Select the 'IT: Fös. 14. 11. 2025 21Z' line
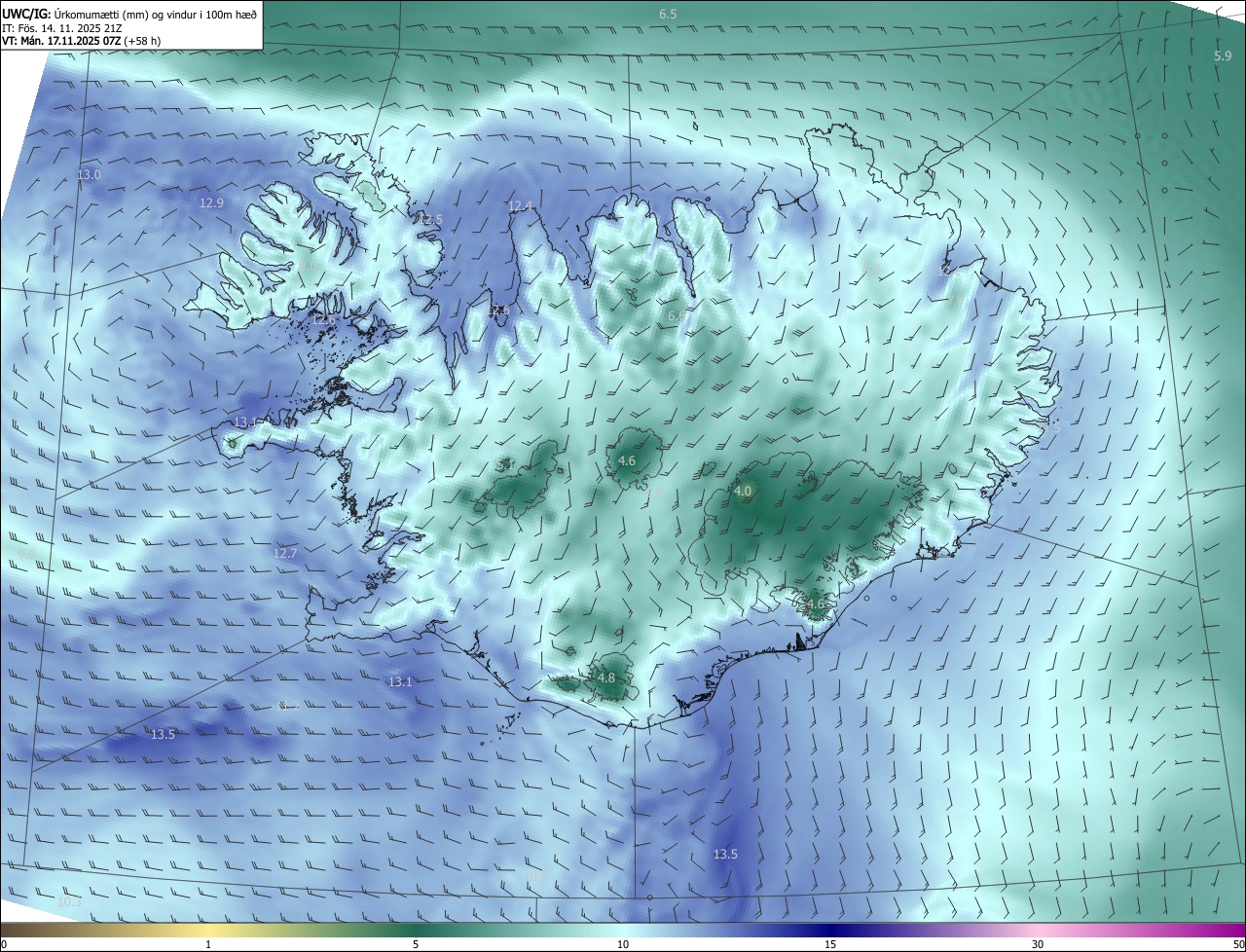The width and height of the screenshot is (1246, 952). tap(60, 27)
